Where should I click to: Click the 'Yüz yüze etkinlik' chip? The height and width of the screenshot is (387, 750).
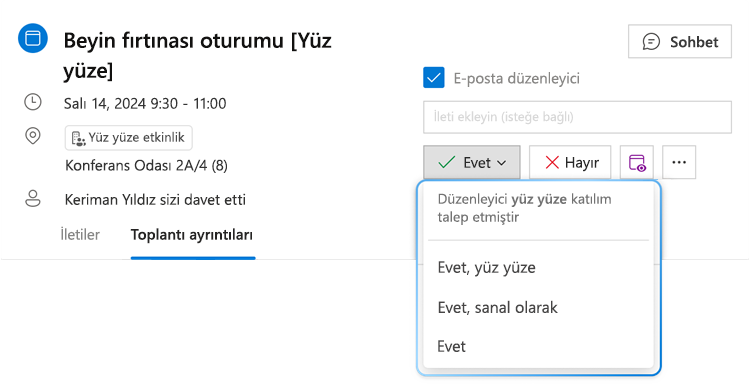[129, 138]
